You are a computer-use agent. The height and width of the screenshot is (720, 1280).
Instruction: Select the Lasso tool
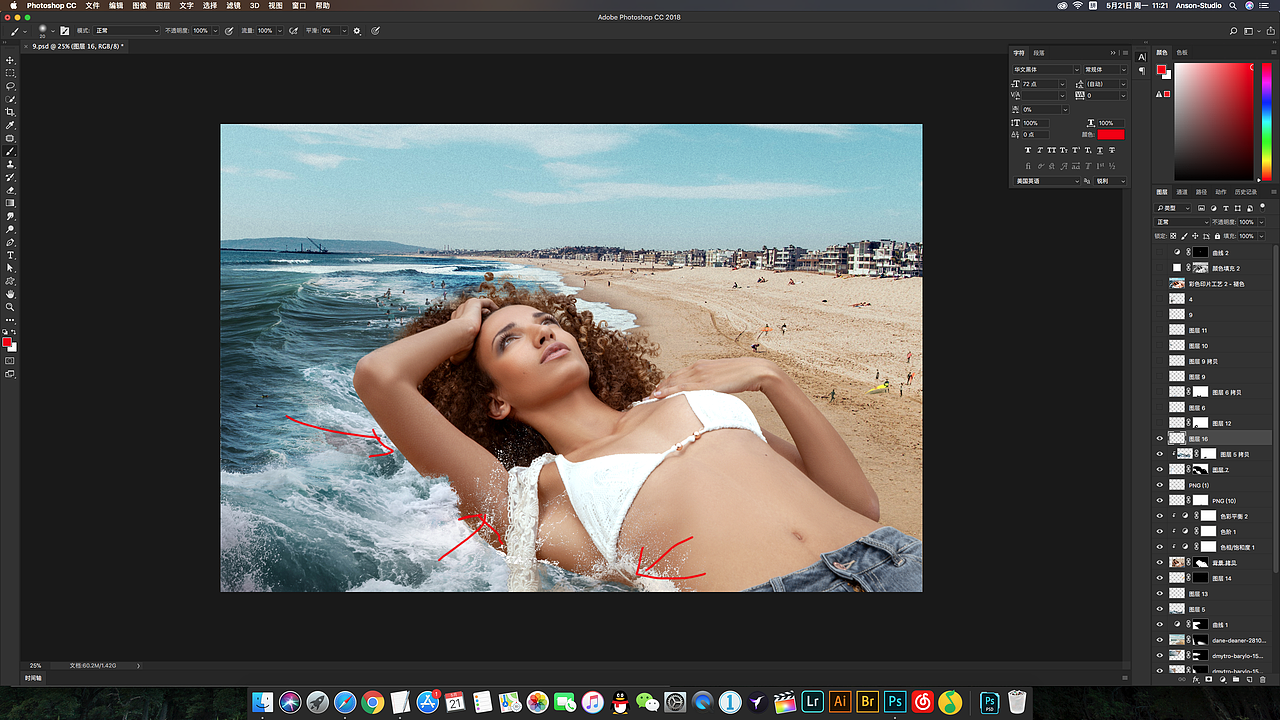(11, 86)
